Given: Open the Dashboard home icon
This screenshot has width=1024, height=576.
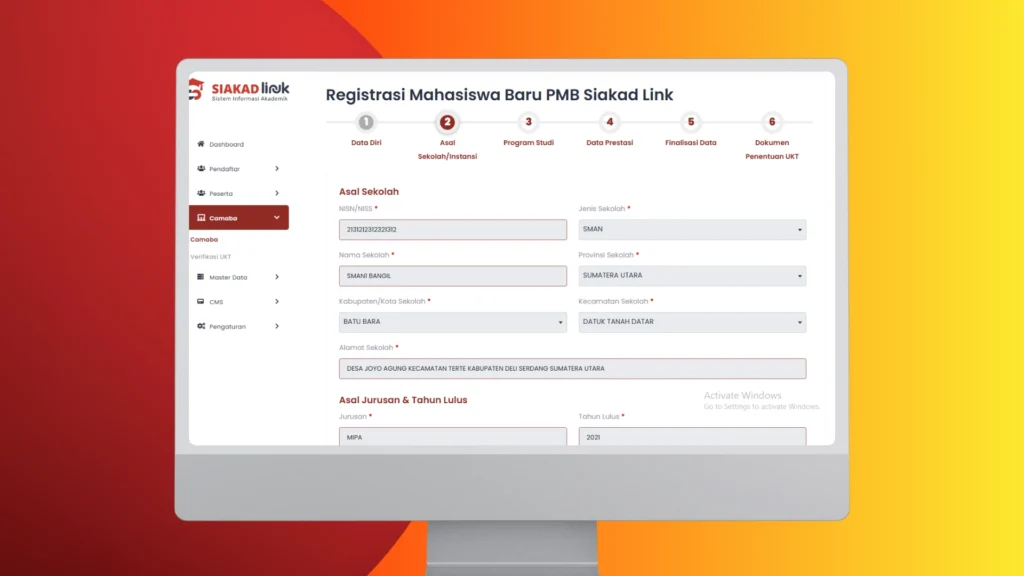Looking at the screenshot, I should tap(200, 144).
